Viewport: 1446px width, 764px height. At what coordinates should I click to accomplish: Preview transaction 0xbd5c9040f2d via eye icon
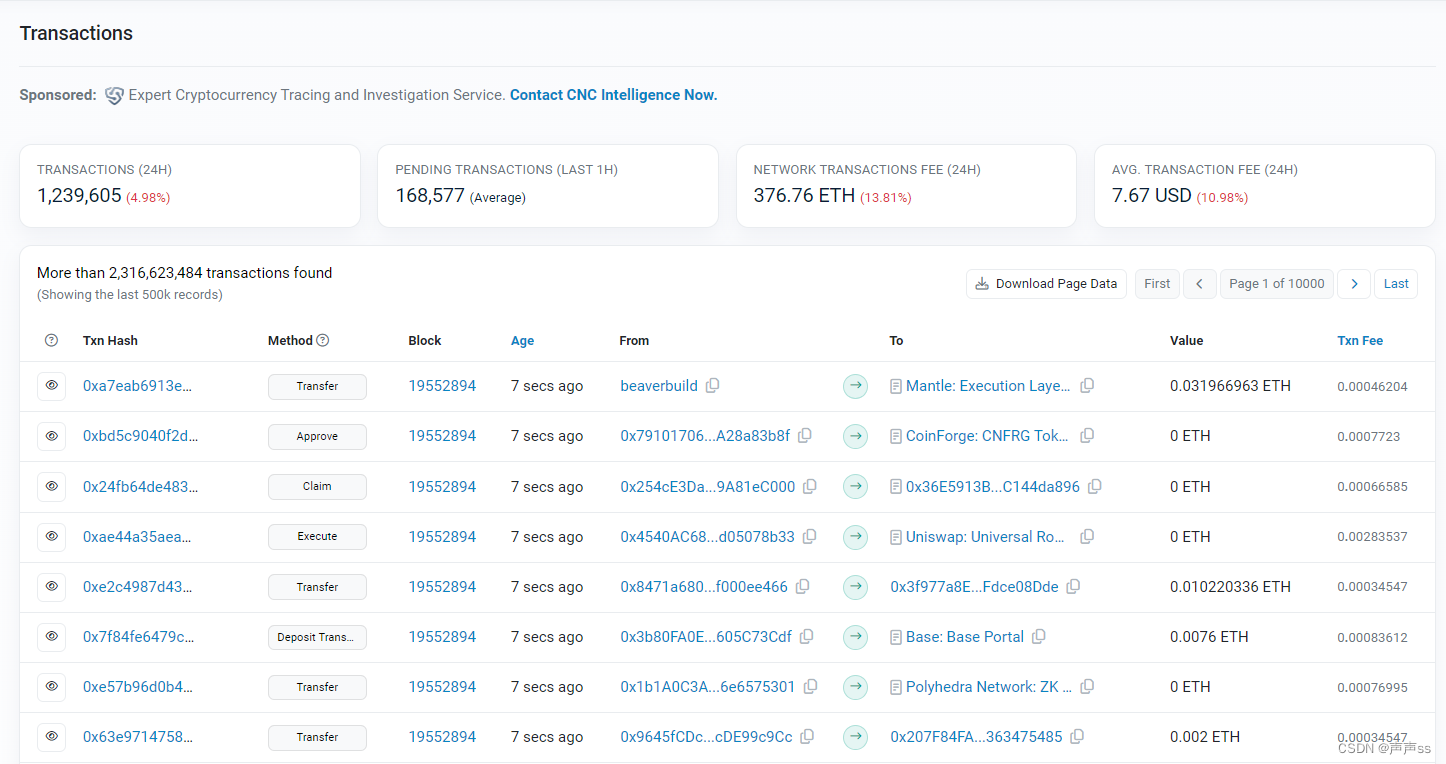[52, 436]
